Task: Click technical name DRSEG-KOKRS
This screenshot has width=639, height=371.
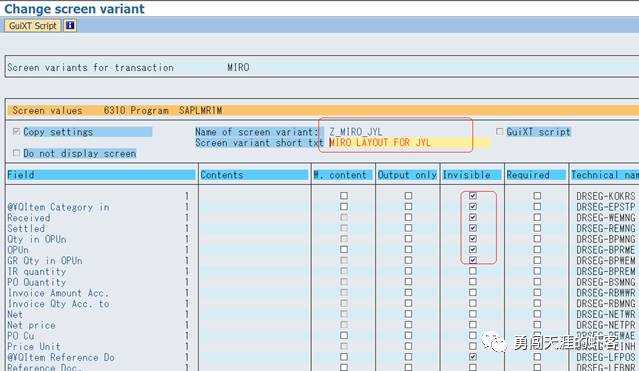Action: pos(606,196)
